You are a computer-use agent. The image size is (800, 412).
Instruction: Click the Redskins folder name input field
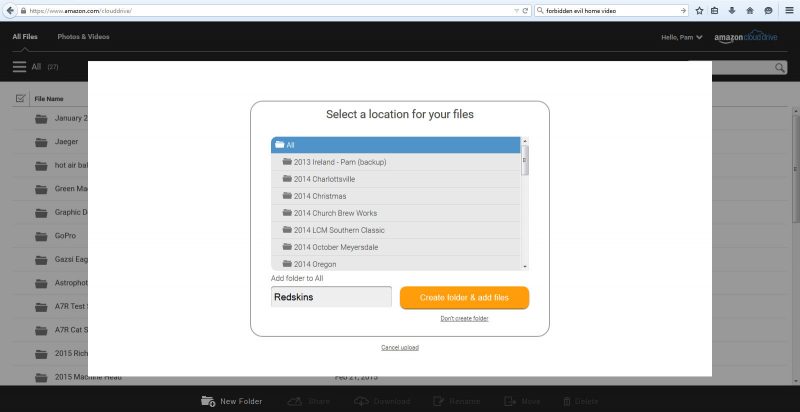click(x=331, y=297)
